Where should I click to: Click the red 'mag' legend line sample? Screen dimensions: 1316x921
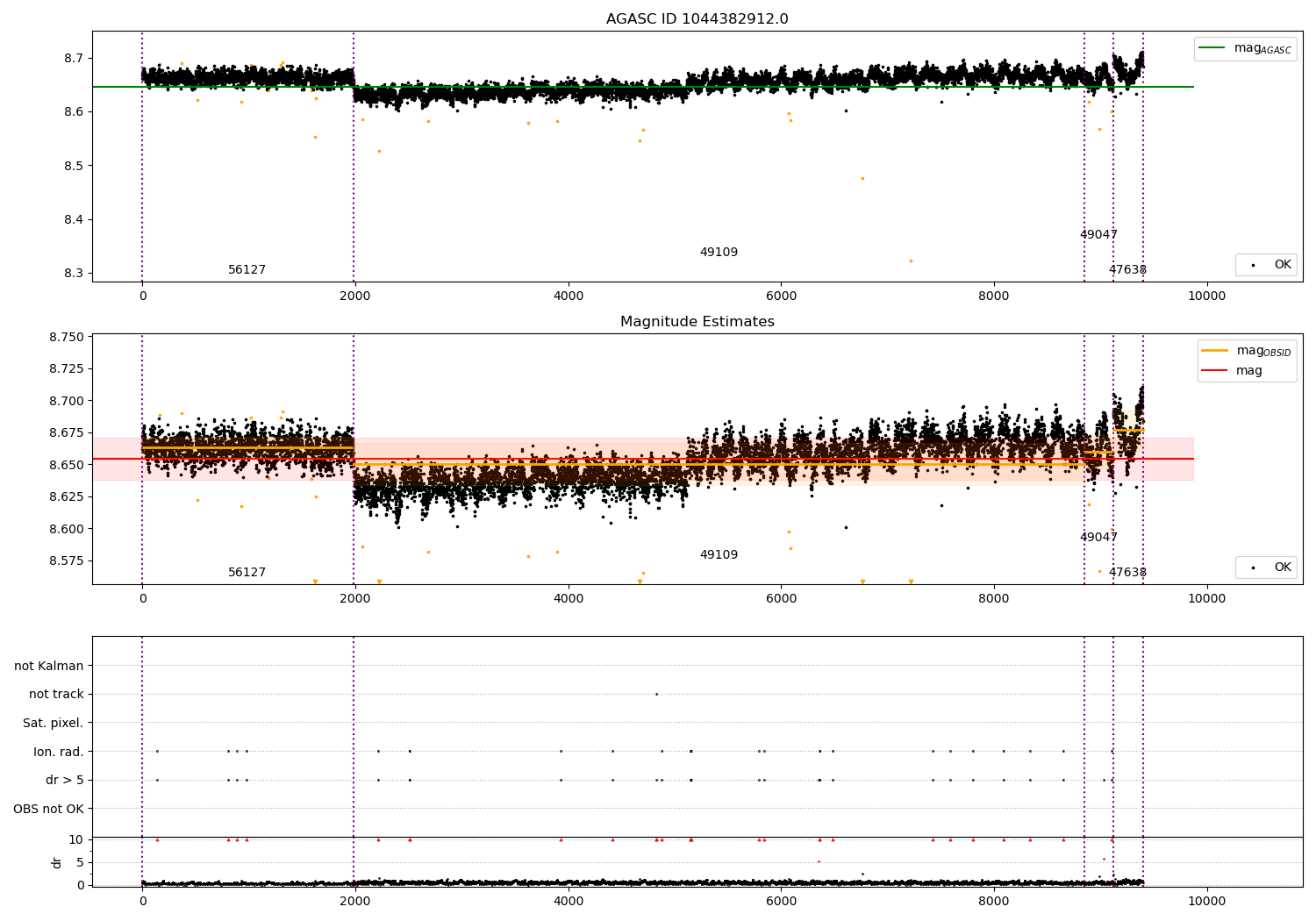pos(1215,370)
